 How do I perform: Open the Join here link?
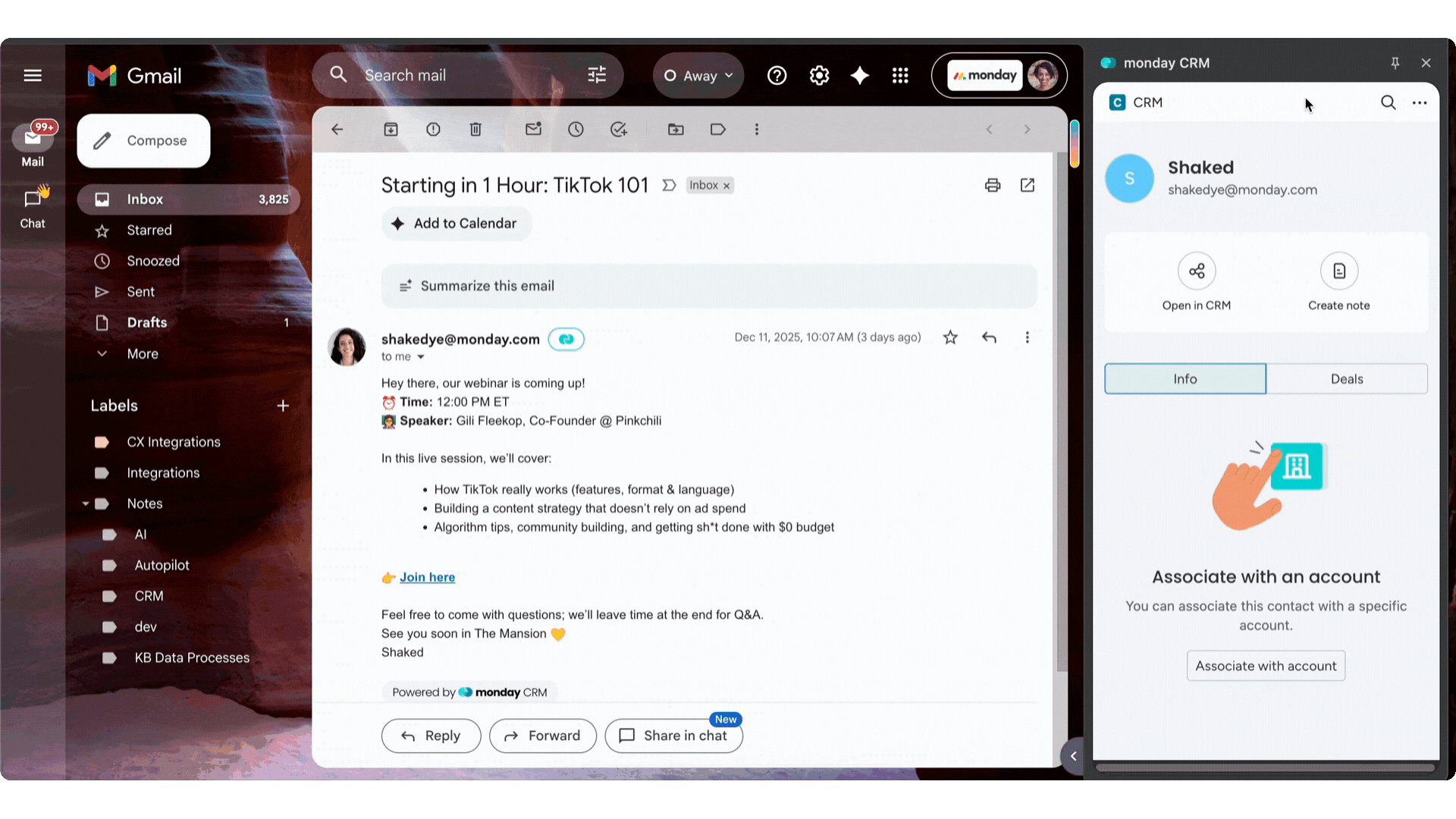pos(427,577)
